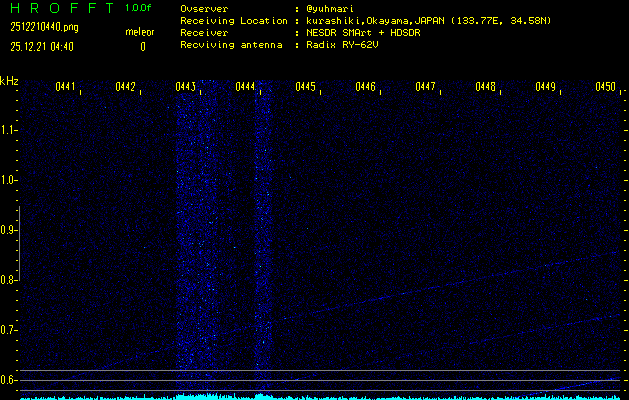
Task: Click the 25.12.21 04:40 date stamp
Action: point(44,46)
